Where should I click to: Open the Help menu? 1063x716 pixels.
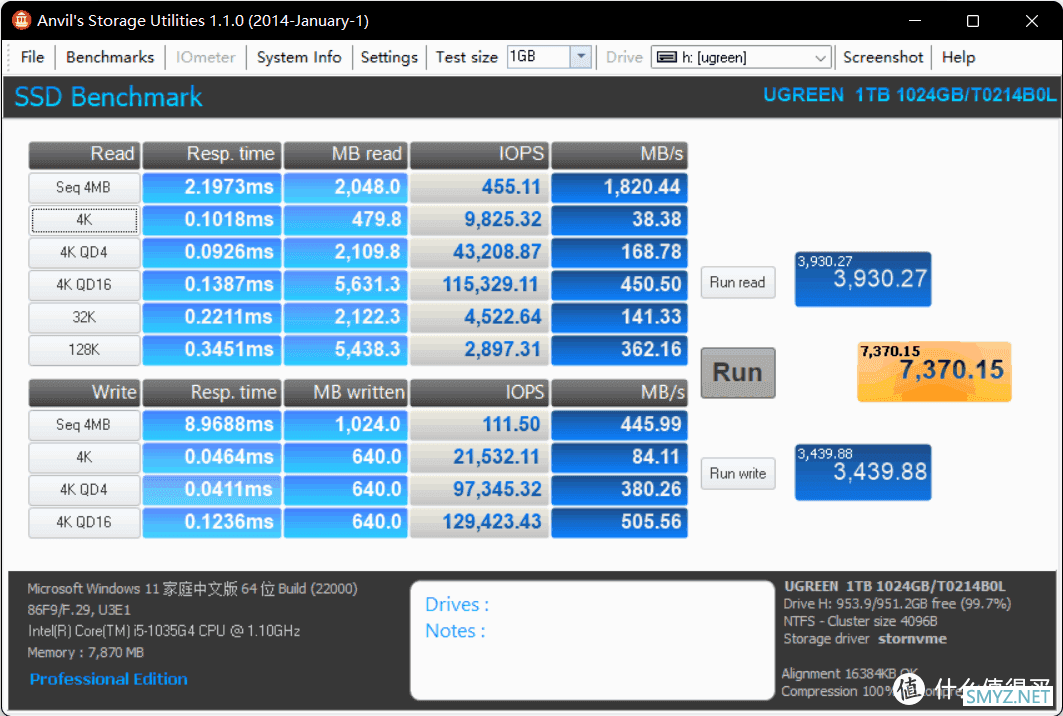point(958,57)
